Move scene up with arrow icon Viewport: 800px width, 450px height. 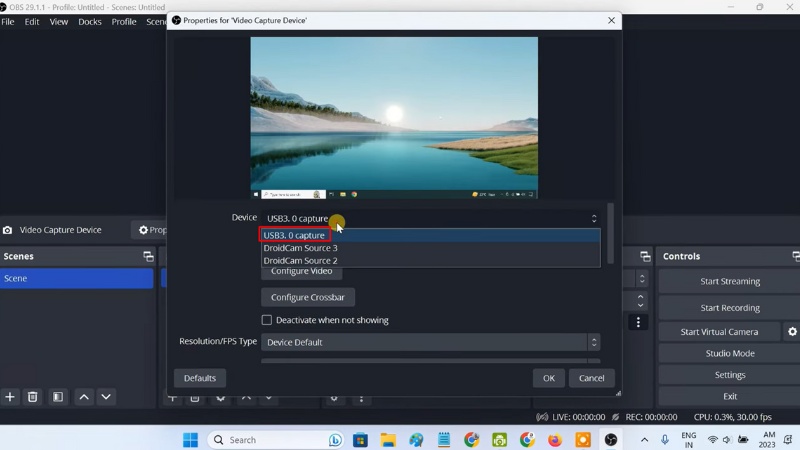[84, 396]
